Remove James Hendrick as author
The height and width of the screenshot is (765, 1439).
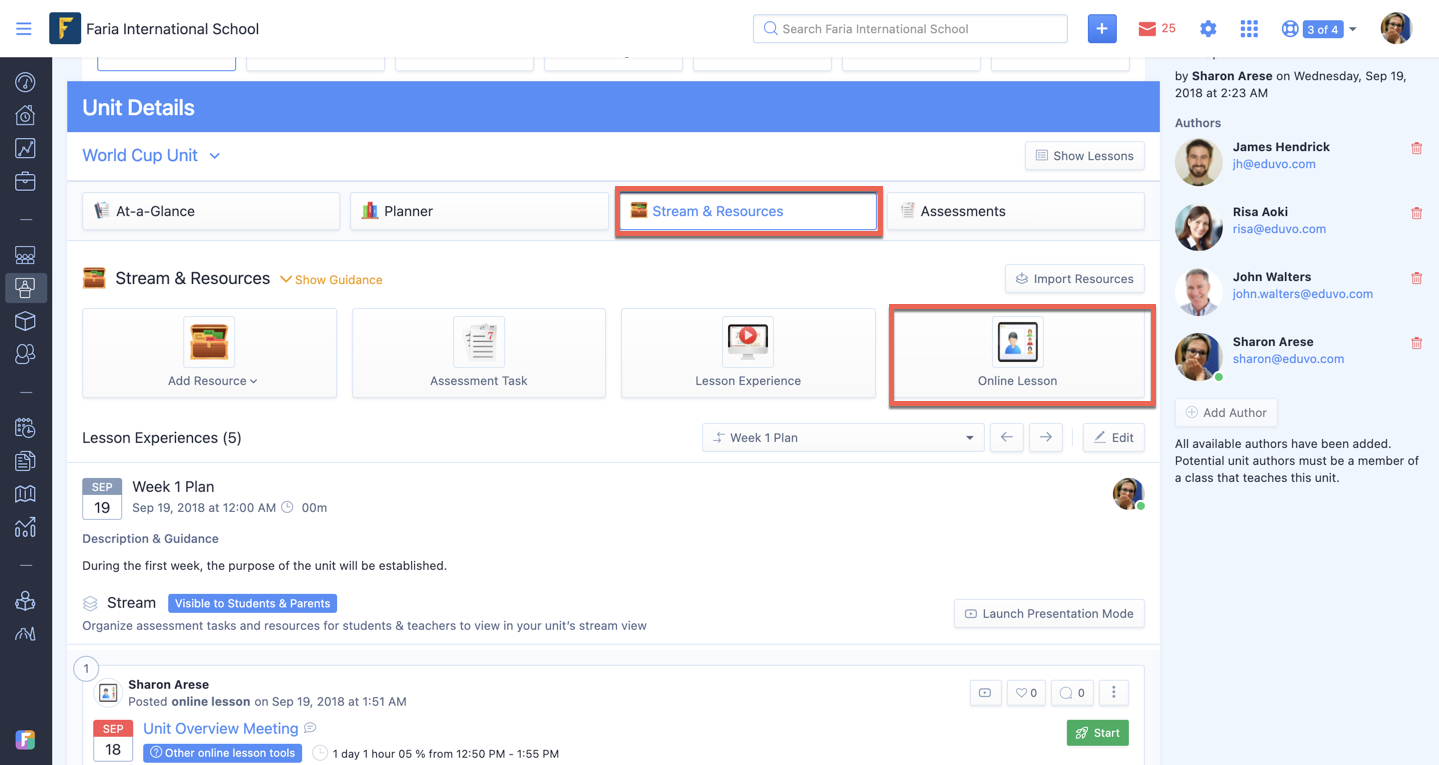(1416, 148)
